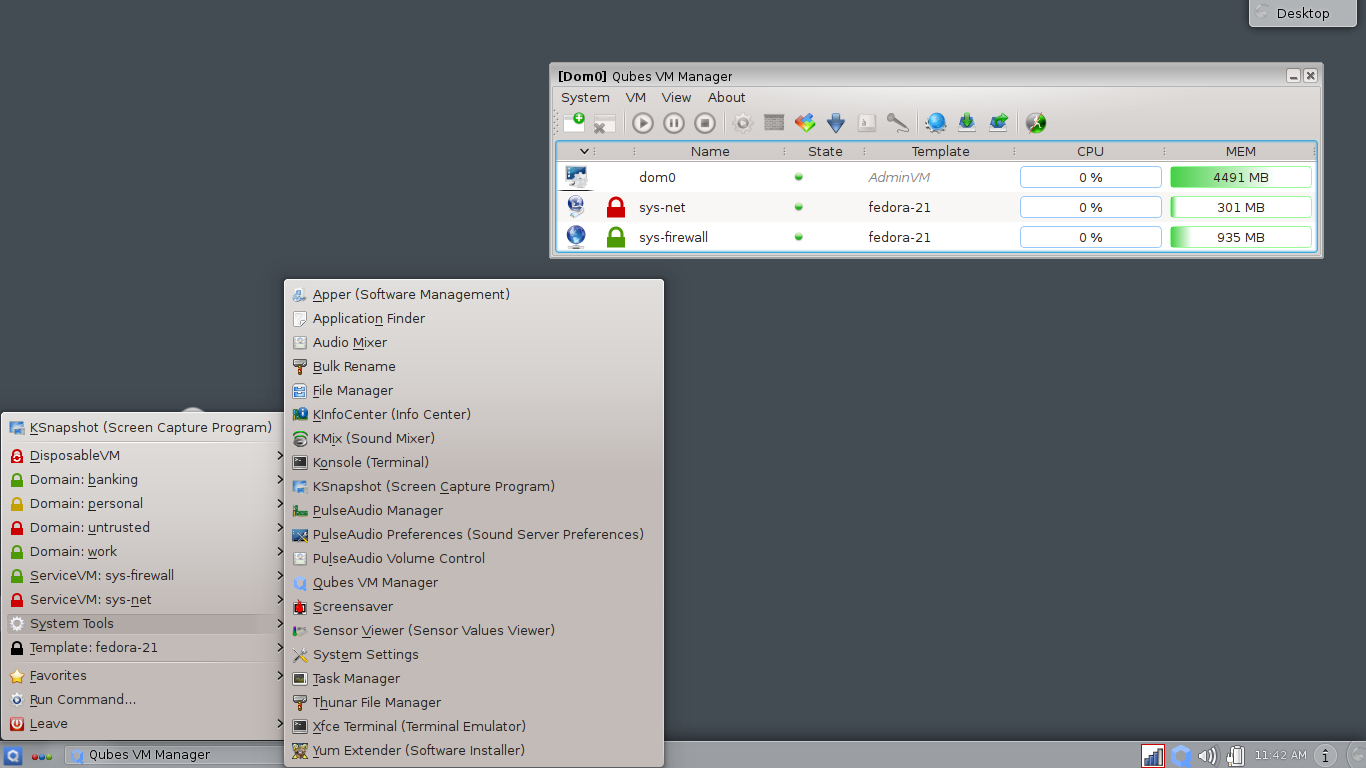Click the backup VMs export icon

[998, 123]
